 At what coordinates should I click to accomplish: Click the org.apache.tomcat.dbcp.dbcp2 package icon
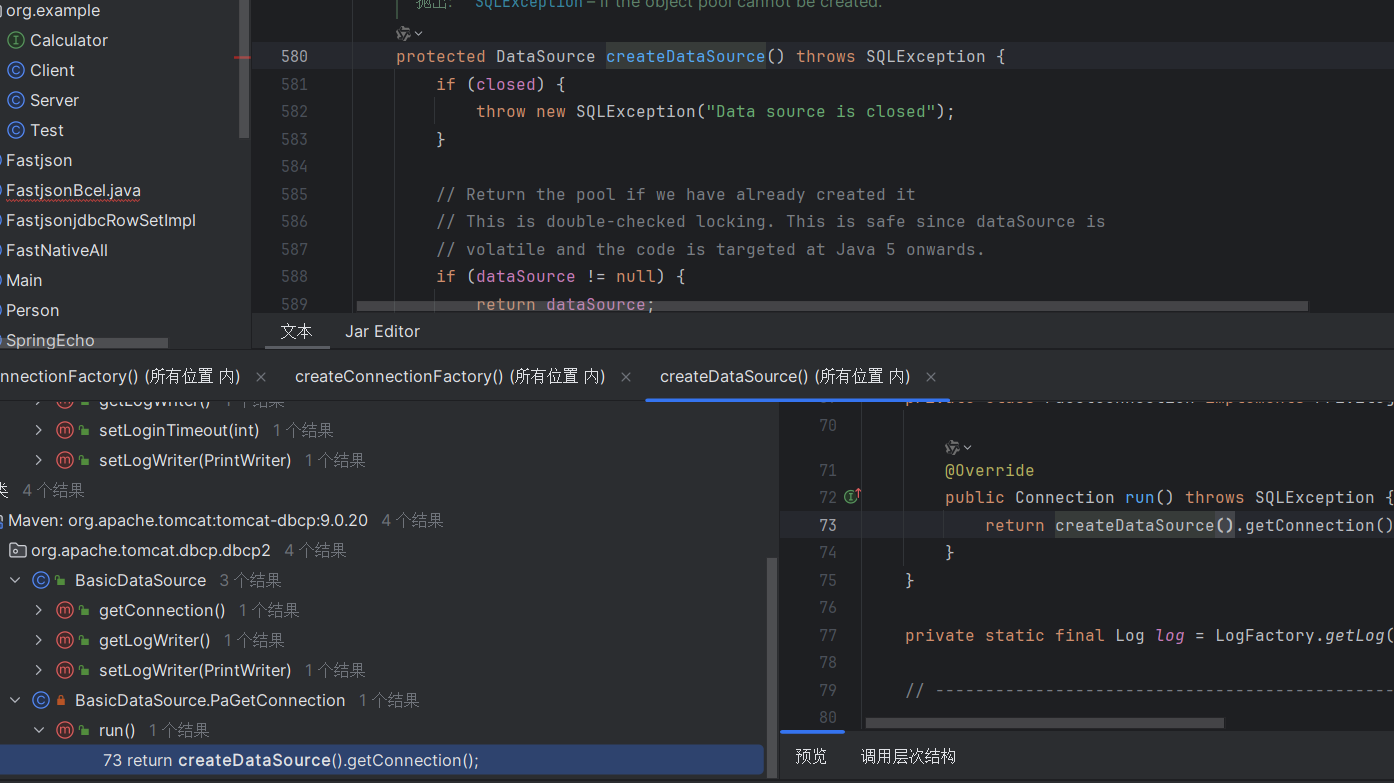17,550
